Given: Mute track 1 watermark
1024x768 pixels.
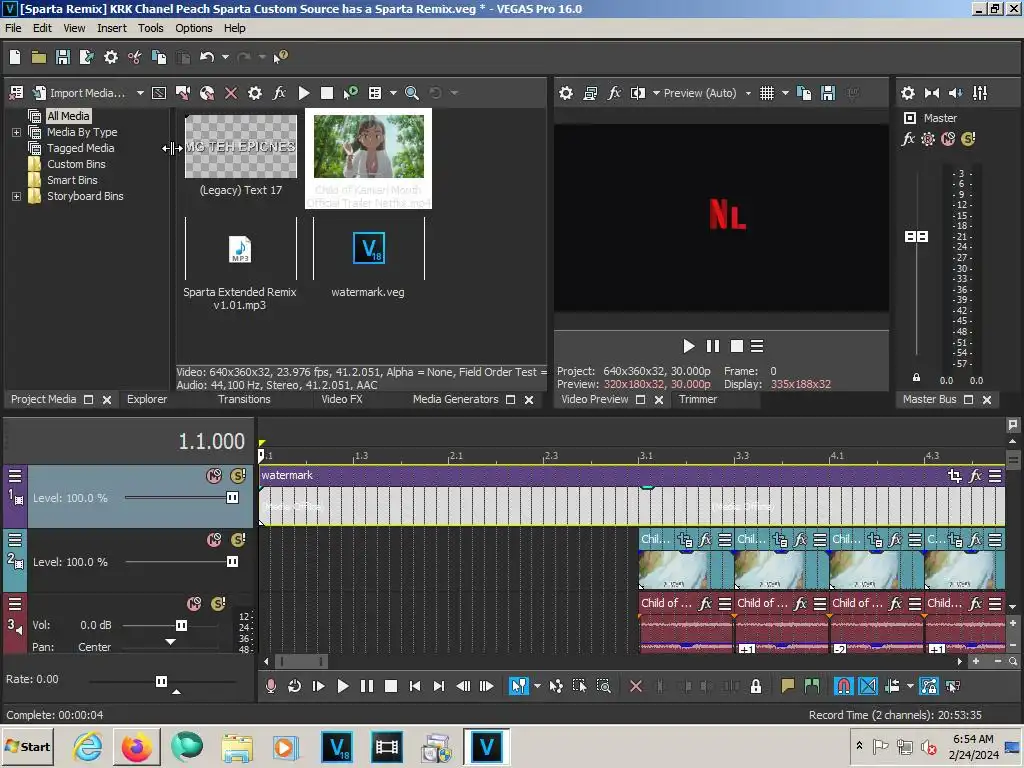Looking at the screenshot, I should coord(214,476).
